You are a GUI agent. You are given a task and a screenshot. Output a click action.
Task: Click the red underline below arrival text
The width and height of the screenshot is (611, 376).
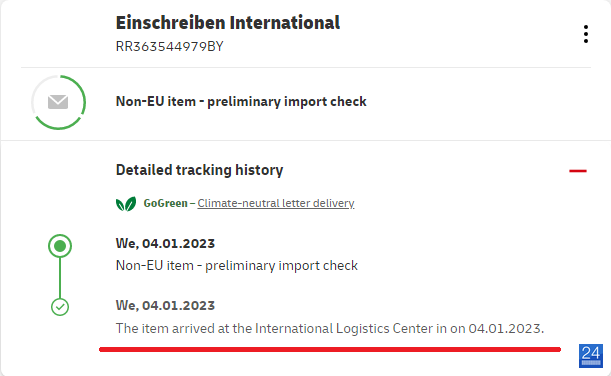(330, 350)
